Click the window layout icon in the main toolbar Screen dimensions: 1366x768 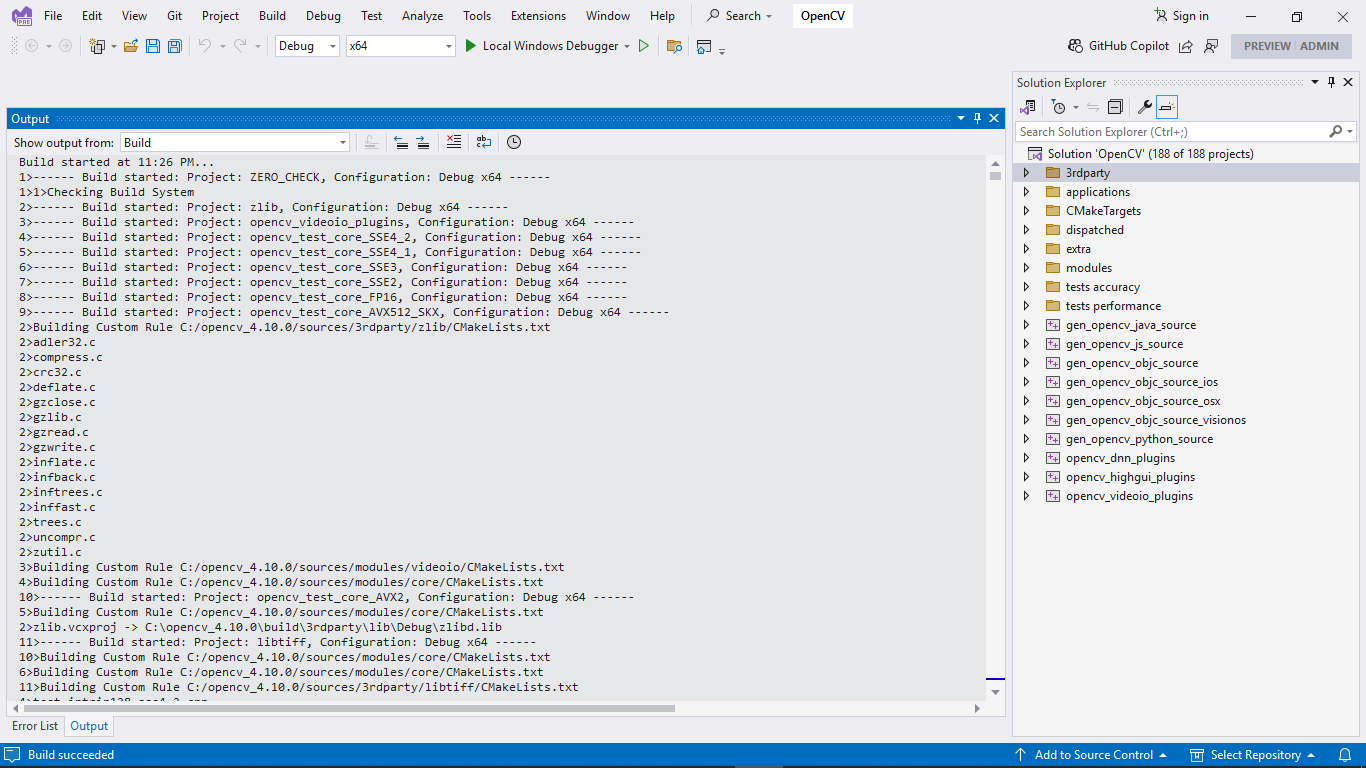(704, 46)
